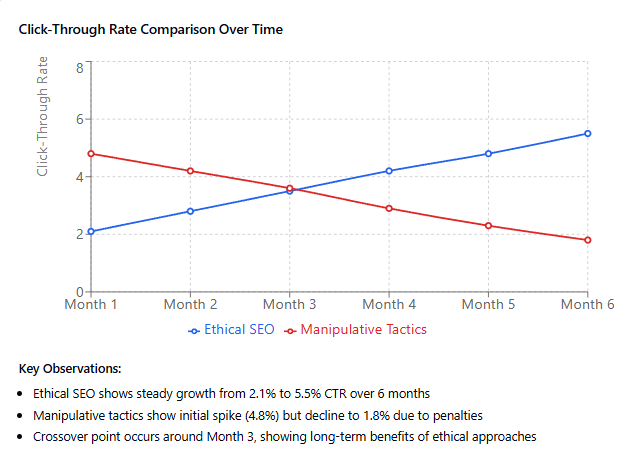Click Ethical SEO marker at Month 4
Screen dimensions: 631x454
click(389, 171)
